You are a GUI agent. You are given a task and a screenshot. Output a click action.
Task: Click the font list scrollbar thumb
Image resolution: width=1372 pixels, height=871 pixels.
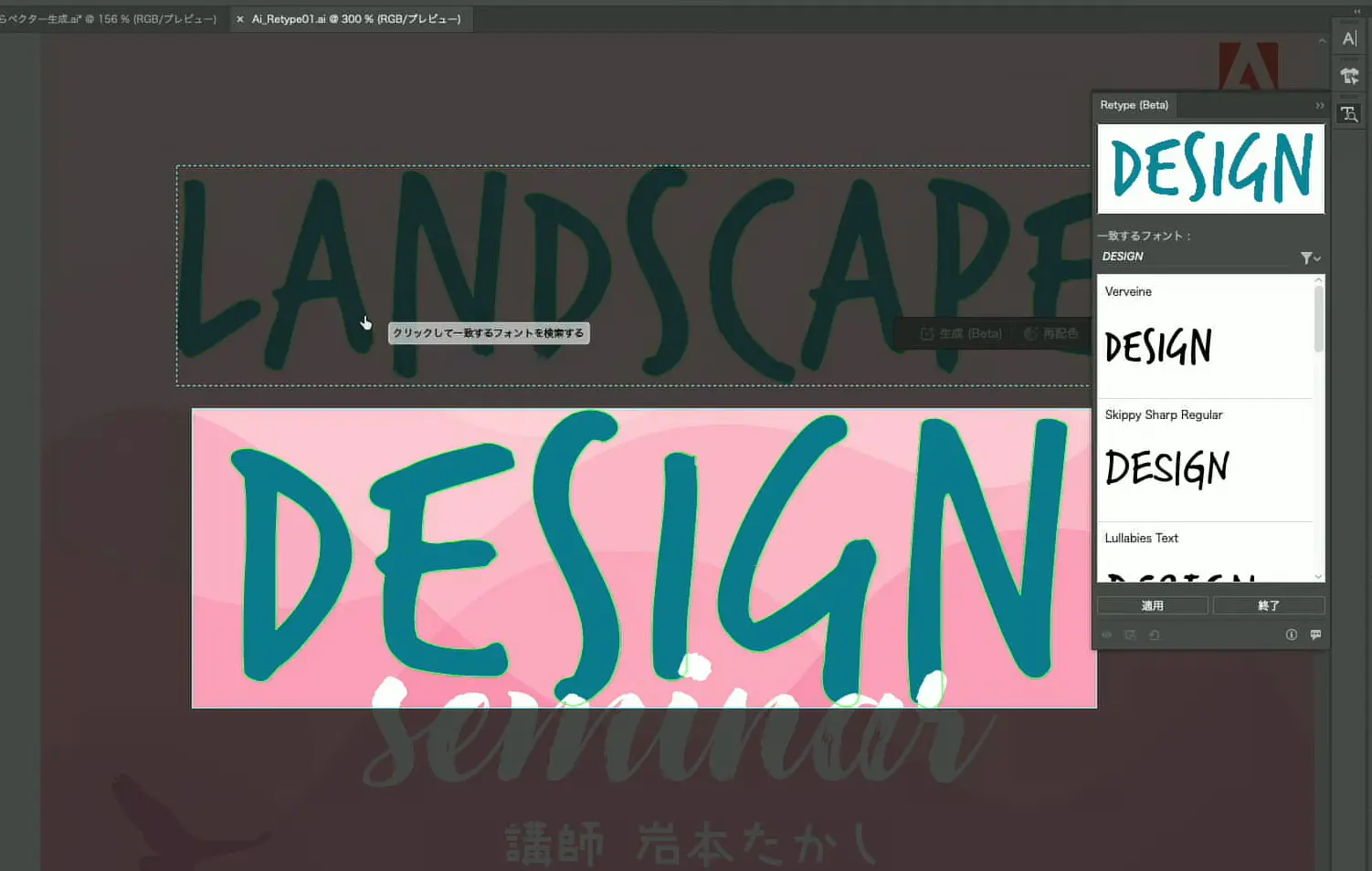click(x=1318, y=320)
